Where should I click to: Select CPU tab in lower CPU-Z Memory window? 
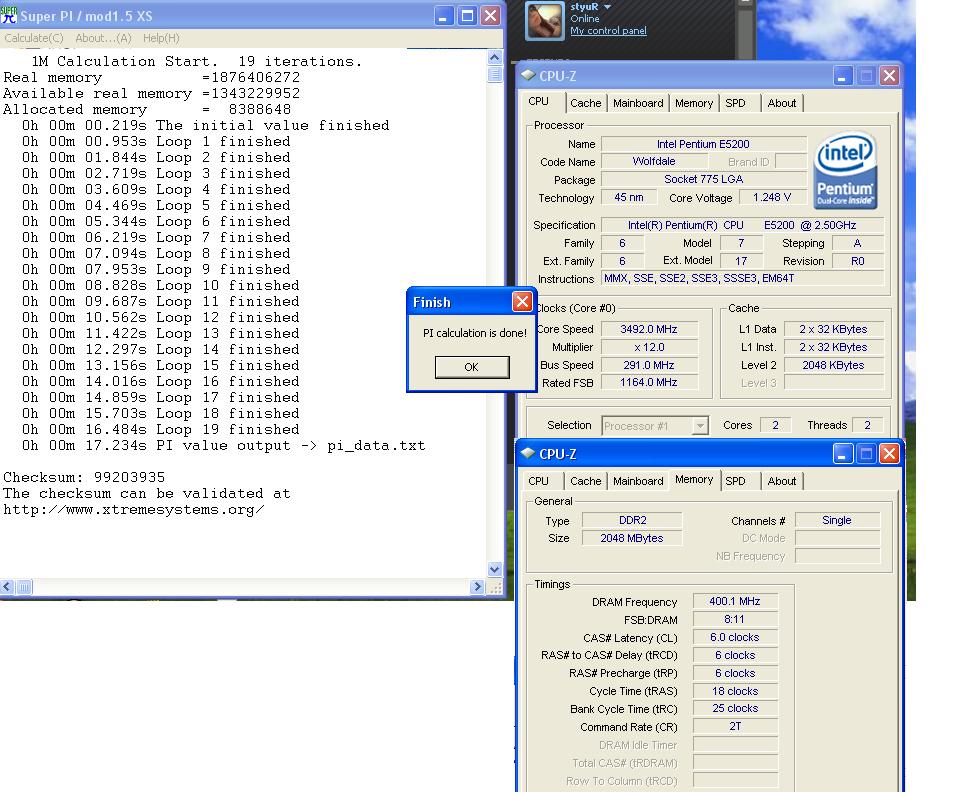pos(538,481)
